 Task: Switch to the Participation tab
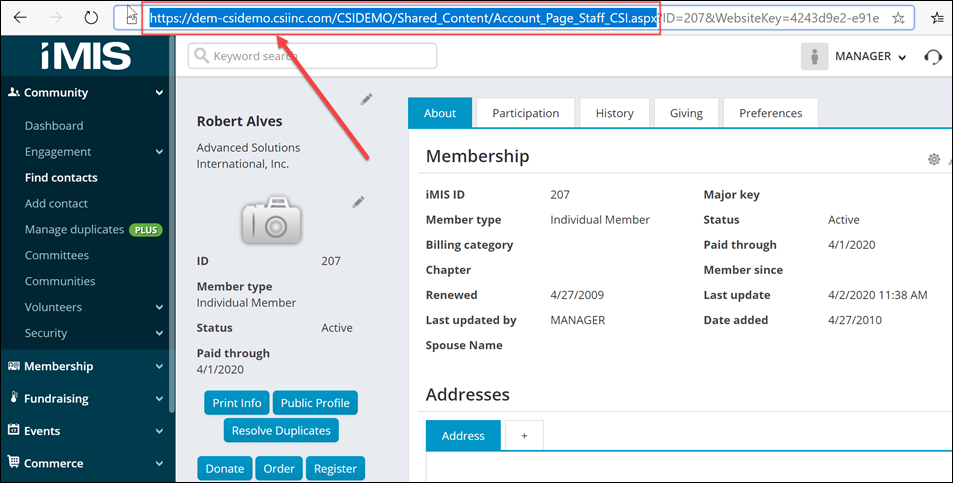point(525,113)
